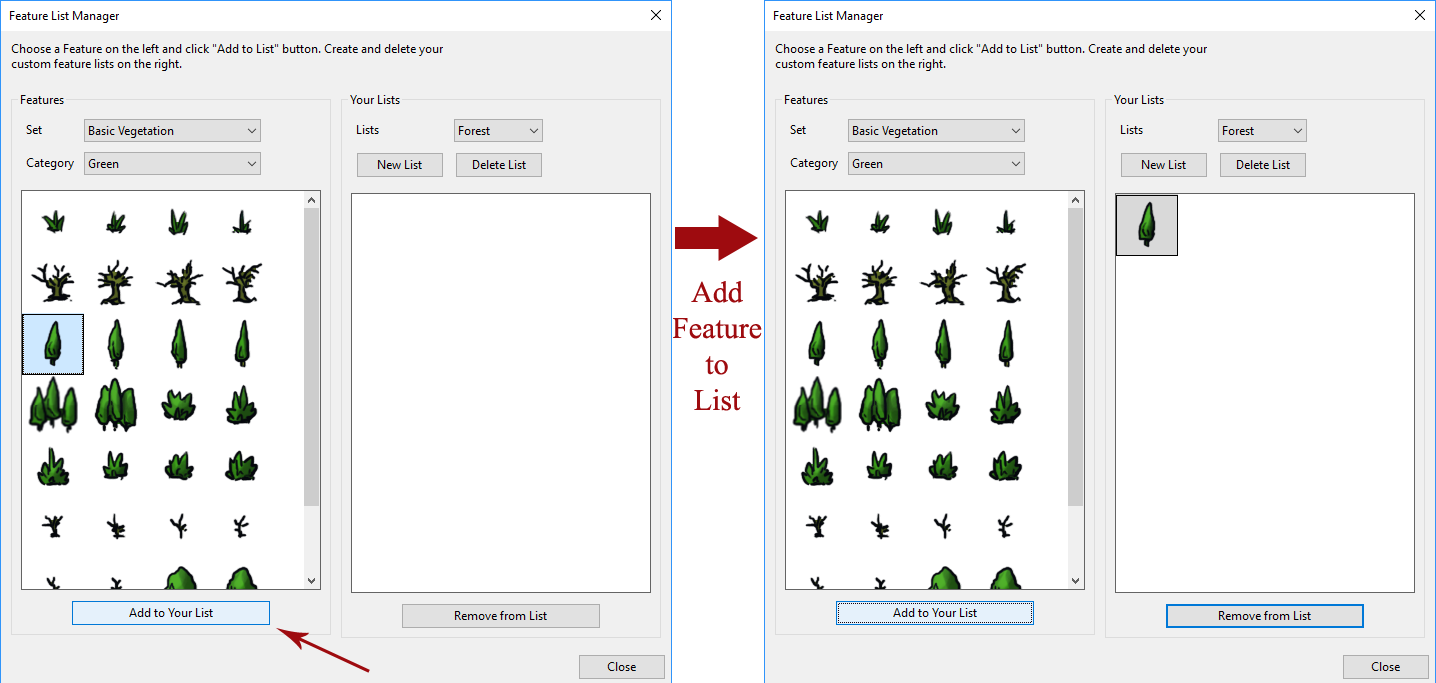Select the round bush feature
The height and width of the screenshot is (683, 1436).
(x=178, y=580)
